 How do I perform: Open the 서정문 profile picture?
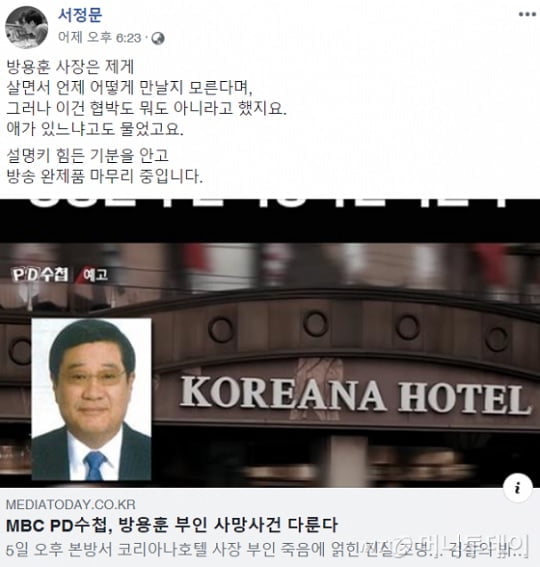[x=26, y=27]
